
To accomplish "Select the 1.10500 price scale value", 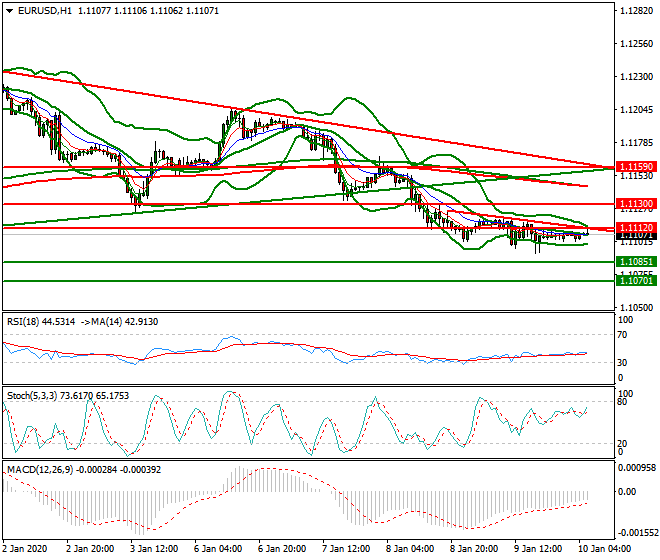I will [x=636, y=307].
